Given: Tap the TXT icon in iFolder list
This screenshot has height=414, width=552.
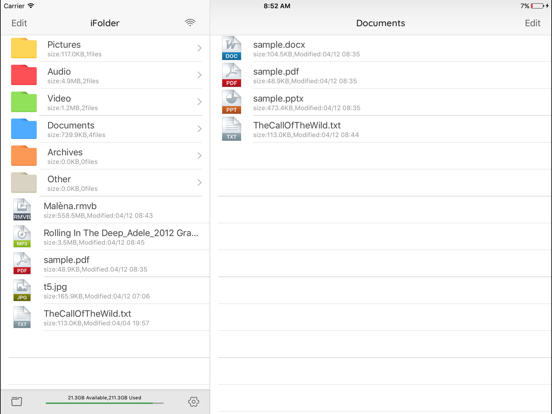Looking at the screenshot, I should tap(22, 317).
